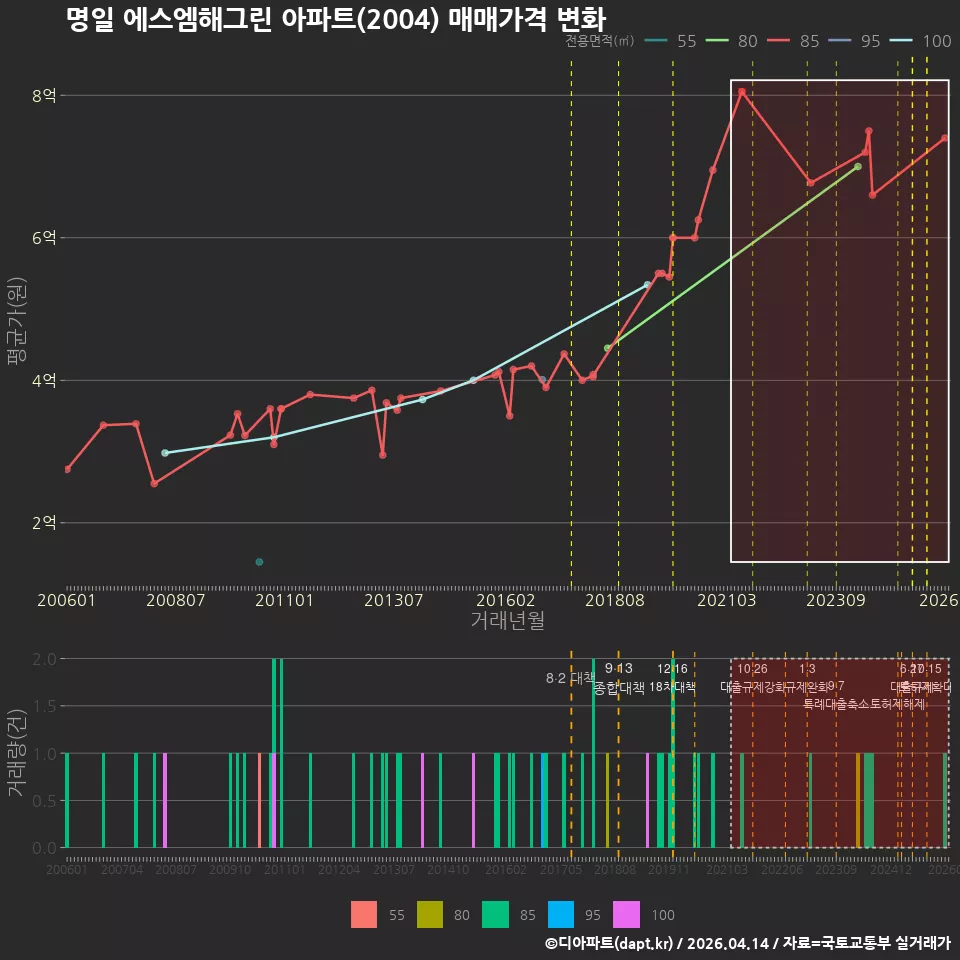Select the 100 line end point above 5억
This screenshot has width=960, height=960.
coord(647,285)
